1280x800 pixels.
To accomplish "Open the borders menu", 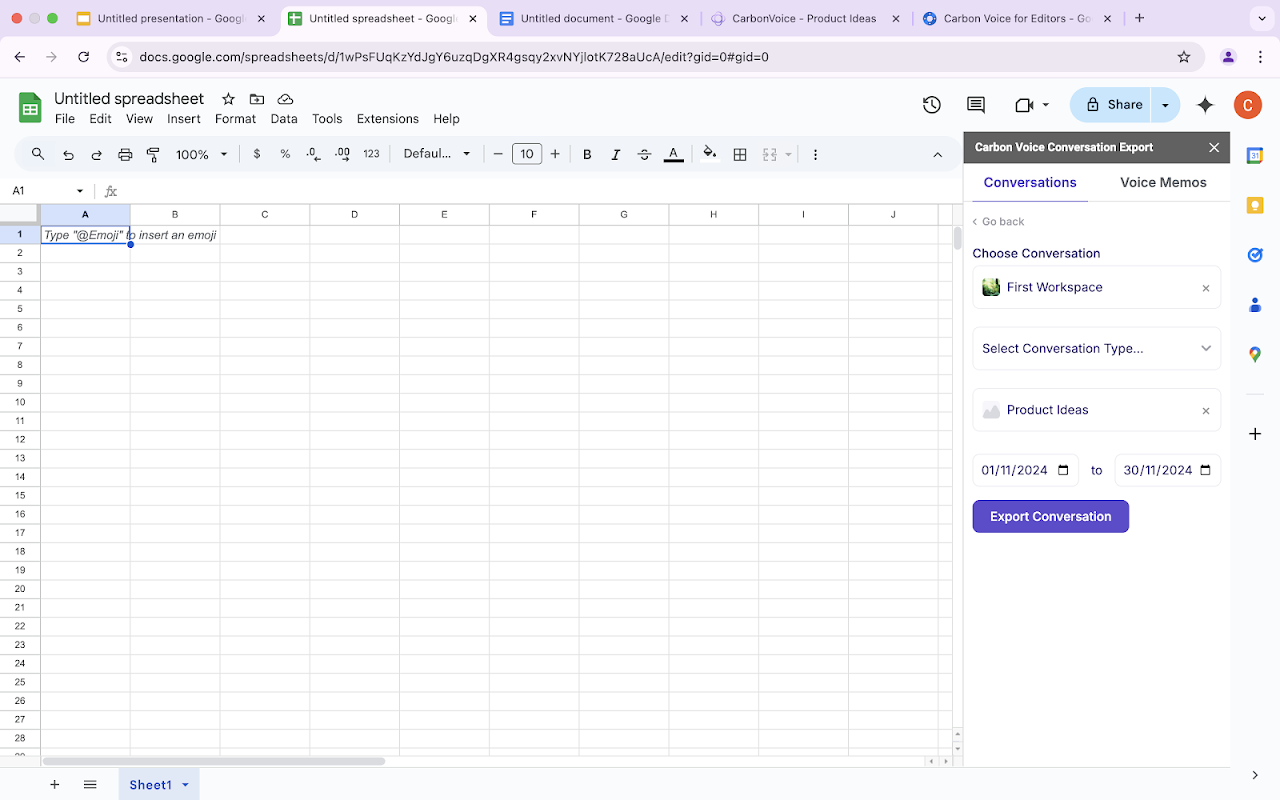I will (740, 154).
